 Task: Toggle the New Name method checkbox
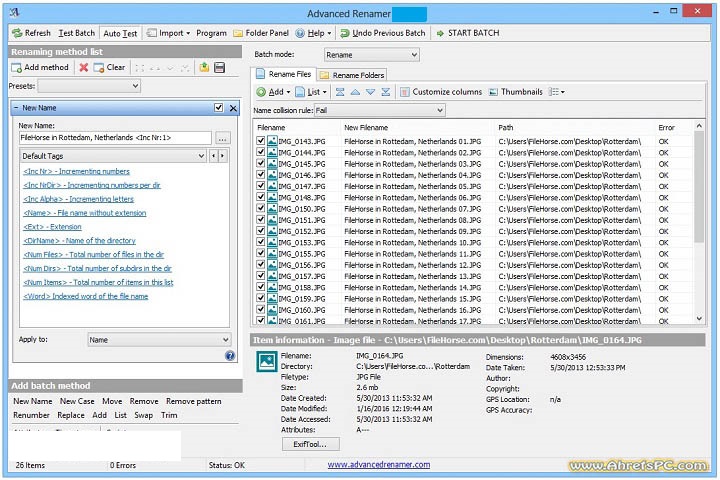pyautogui.click(x=219, y=107)
